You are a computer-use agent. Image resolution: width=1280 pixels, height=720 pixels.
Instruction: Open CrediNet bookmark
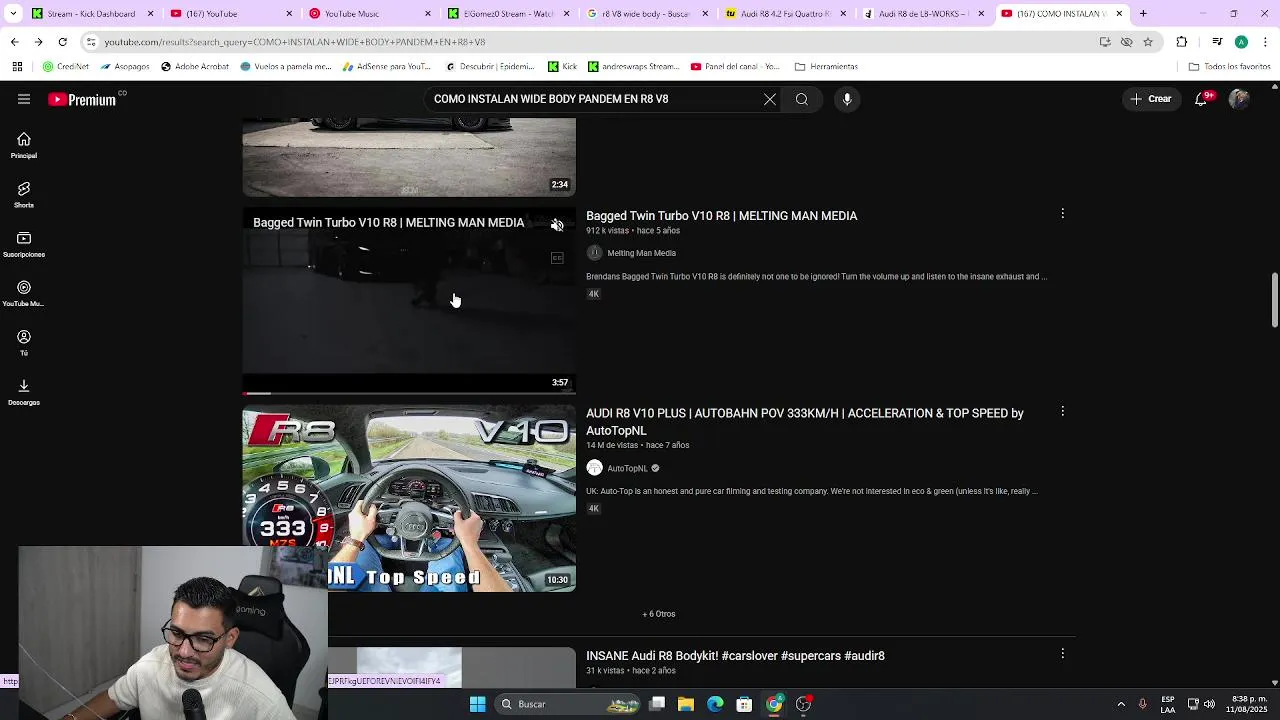pyautogui.click(x=66, y=67)
